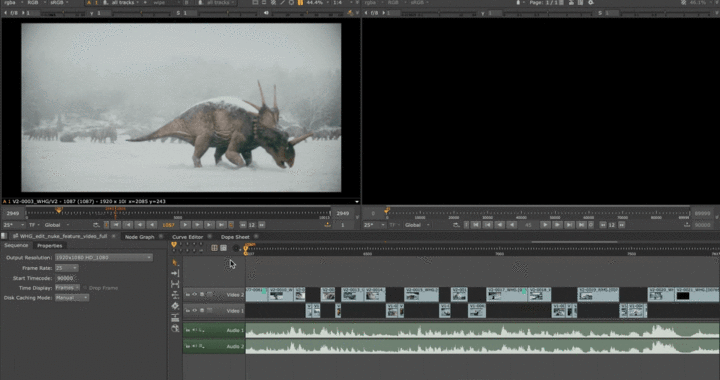Select the Sequence tab
720x380 pixels.
coord(17,246)
